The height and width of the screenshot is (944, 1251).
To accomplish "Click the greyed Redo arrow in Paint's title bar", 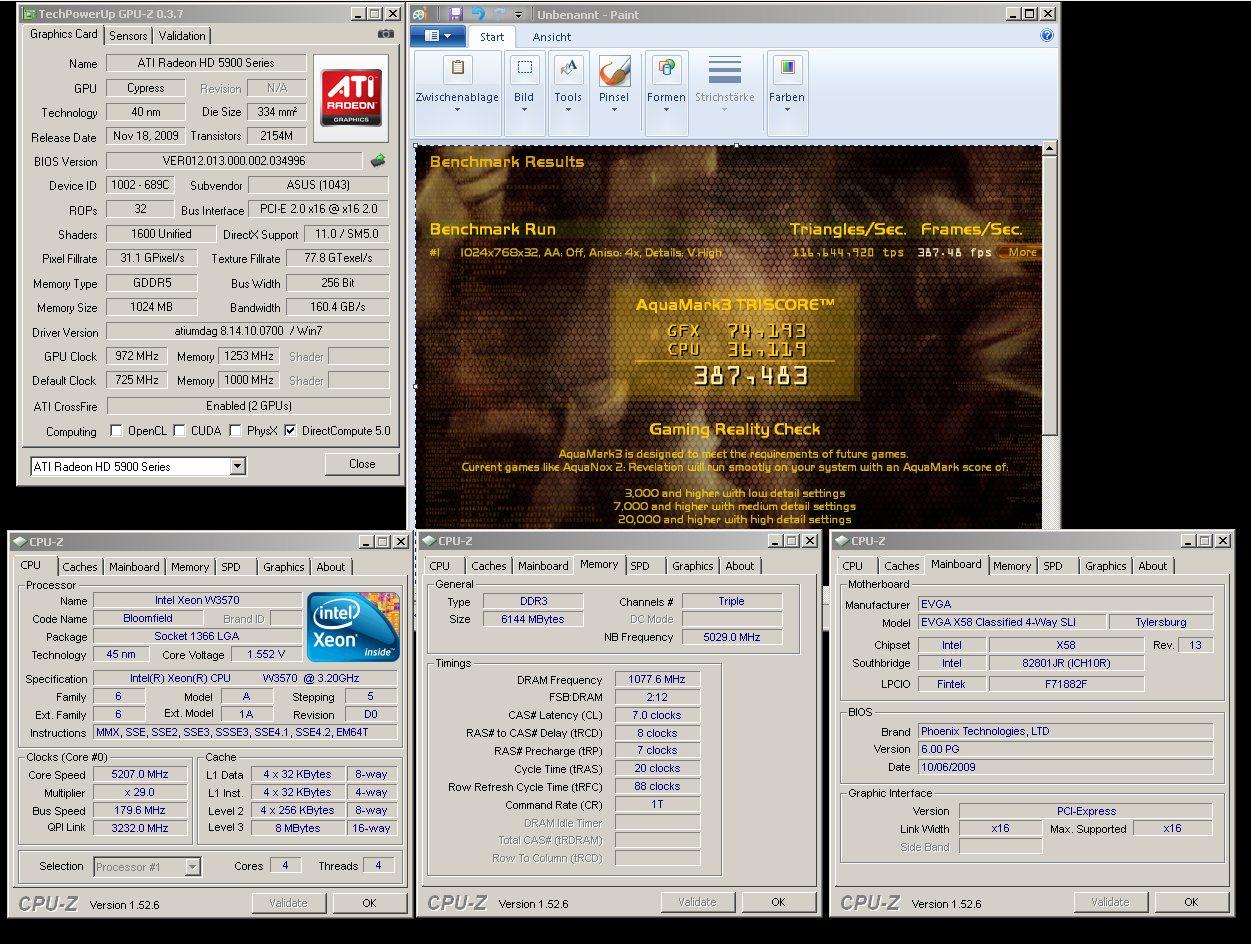I will pos(499,14).
